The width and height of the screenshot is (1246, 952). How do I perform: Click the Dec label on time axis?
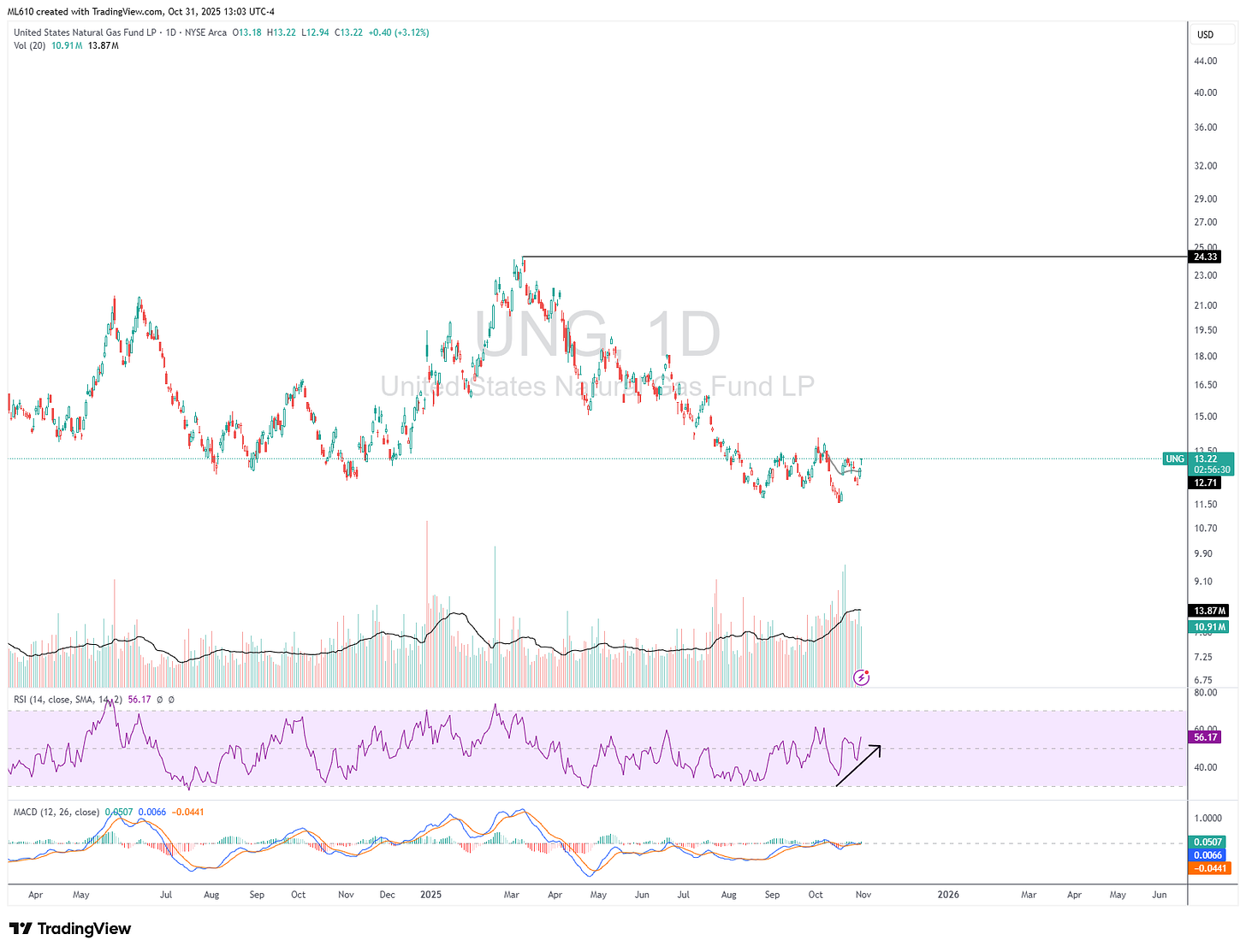tap(388, 895)
